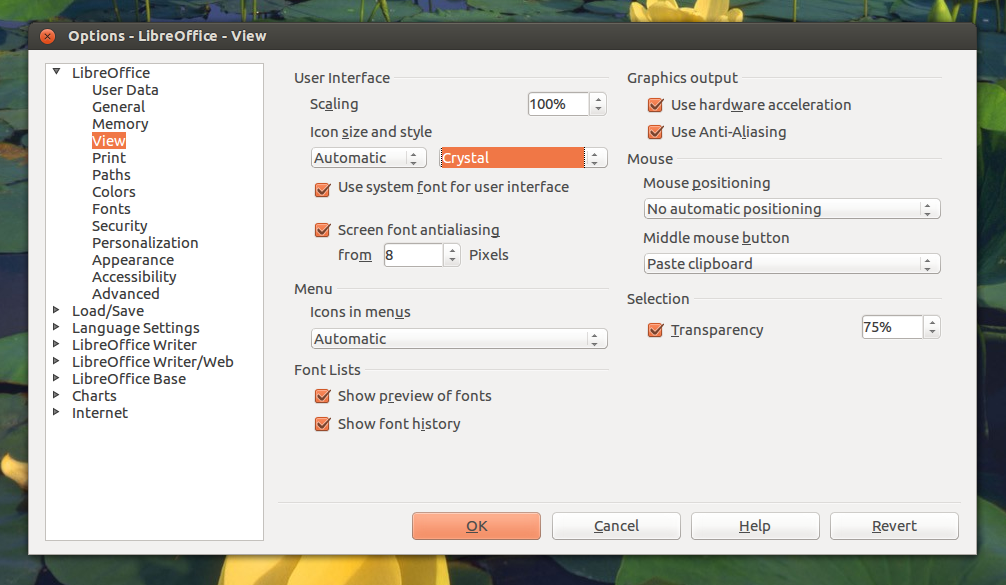This screenshot has width=1006, height=585.
Task: Expand the Internet section
Action: pyautogui.click(x=57, y=412)
